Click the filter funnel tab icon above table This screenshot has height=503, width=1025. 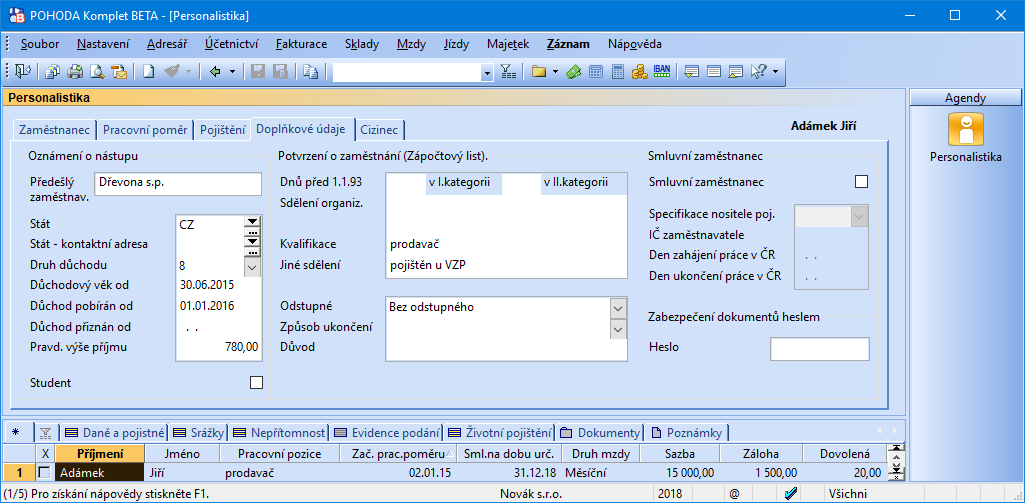[x=45, y=432]
